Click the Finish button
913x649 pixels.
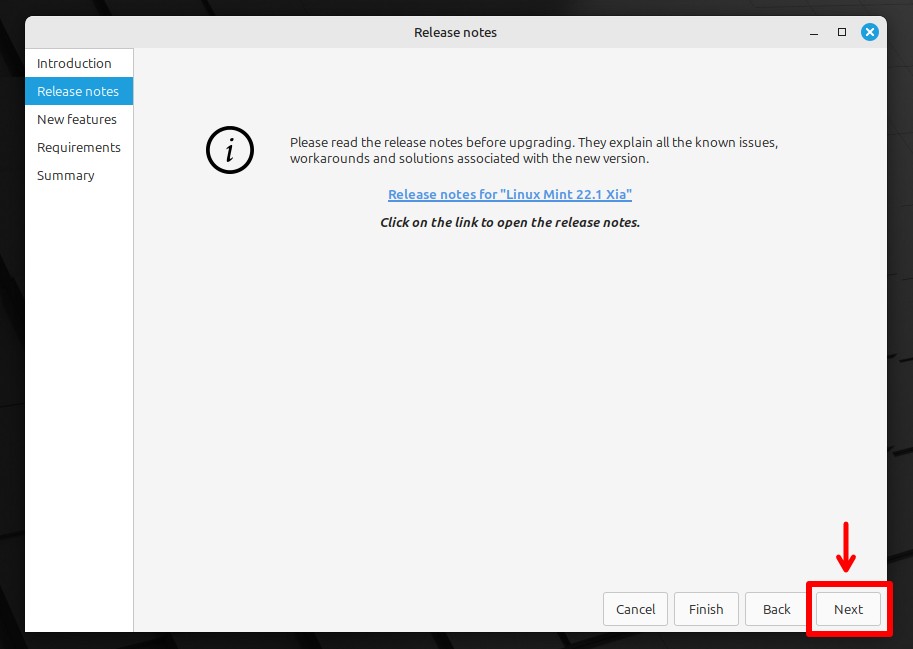click(x=706, y=609)
